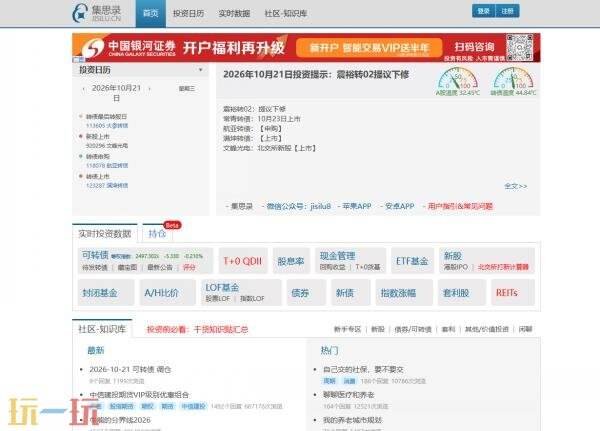The height and width of the screenshot is (431, 600).
Task: Open the 封闭基金 tile
Action: point(106,293)
